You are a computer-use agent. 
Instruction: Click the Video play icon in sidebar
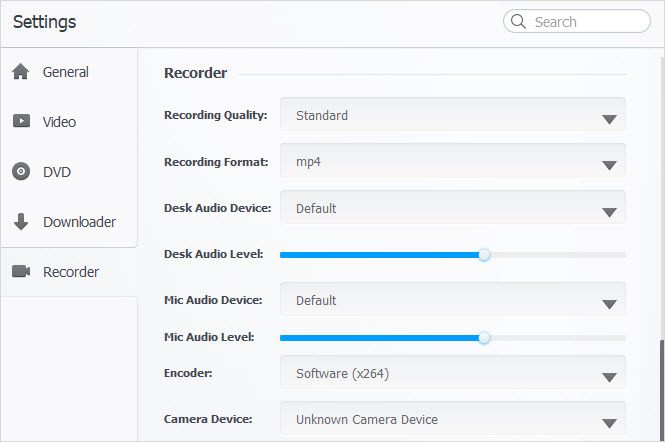20,122
